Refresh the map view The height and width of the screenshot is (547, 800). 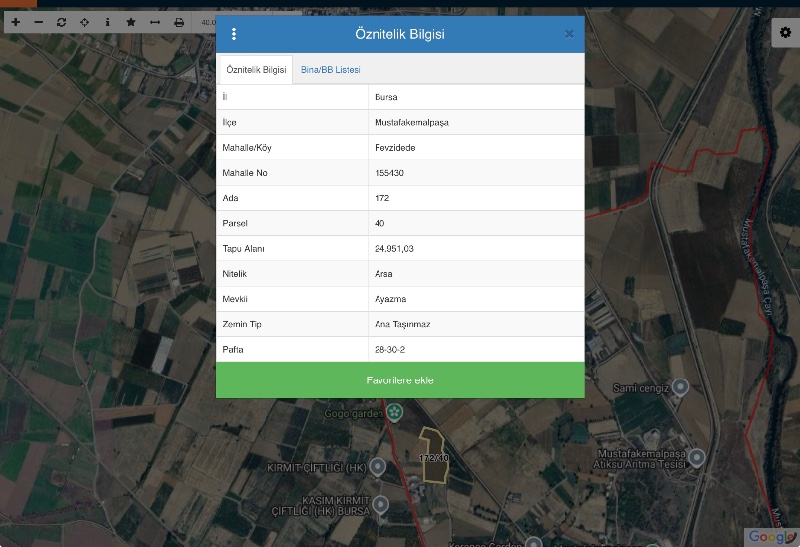pos(62,22)
